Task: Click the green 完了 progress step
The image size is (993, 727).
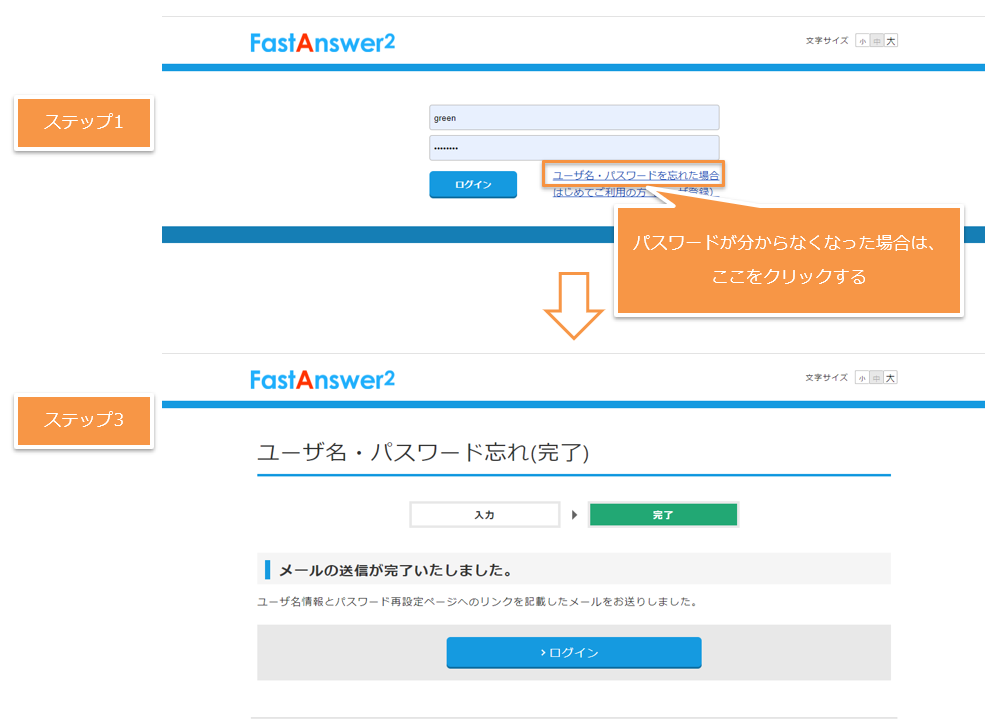Action: 663,515
